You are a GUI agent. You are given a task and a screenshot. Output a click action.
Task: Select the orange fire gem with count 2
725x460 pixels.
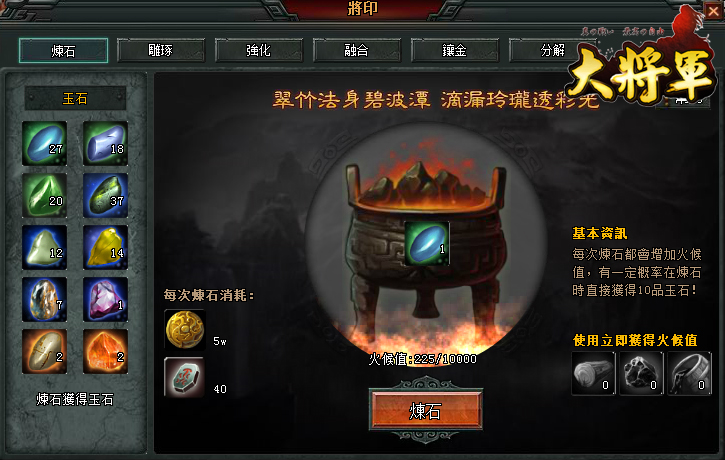point(105,351)
